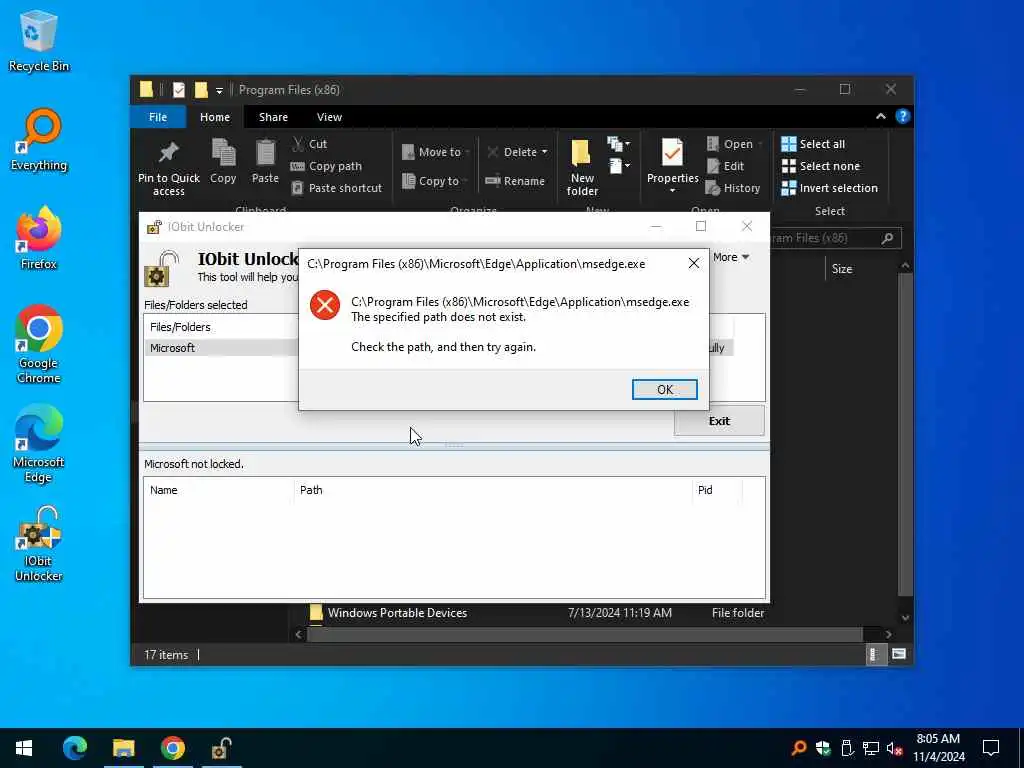The height and width of the screenshot is (768, 1024).
Task: Open the Copy to dropdown
Action: coord(434,181)
